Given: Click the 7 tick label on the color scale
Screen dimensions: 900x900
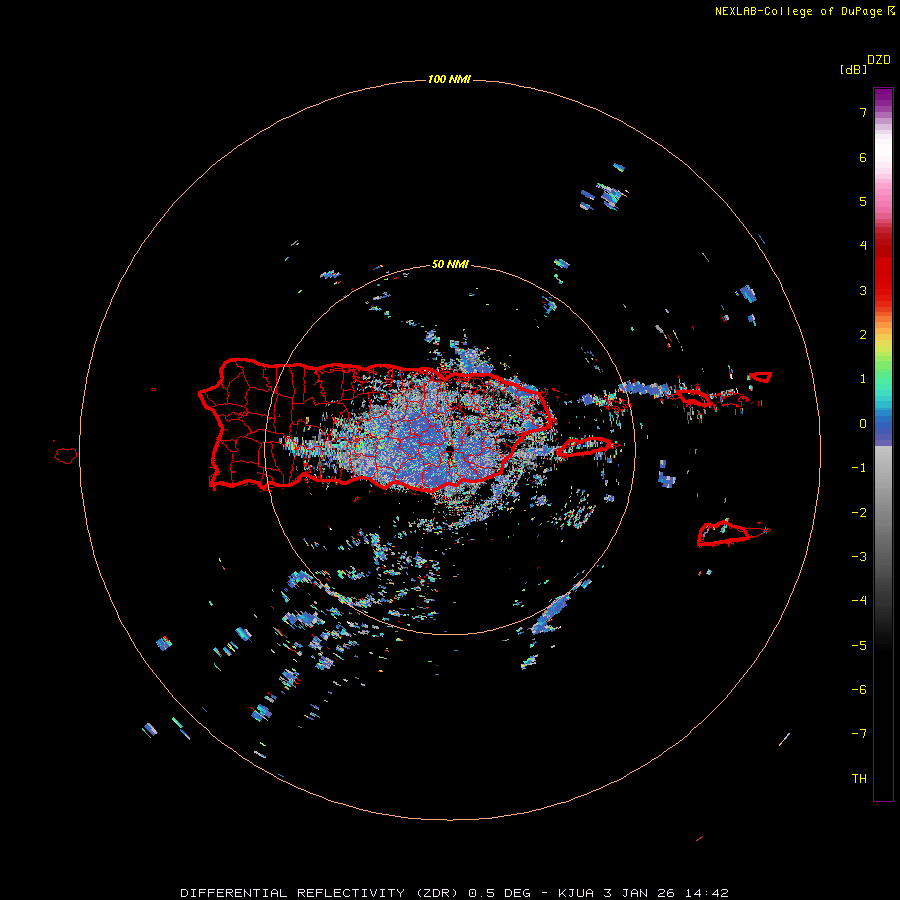Looking at the screenshot, I should 863,112.
